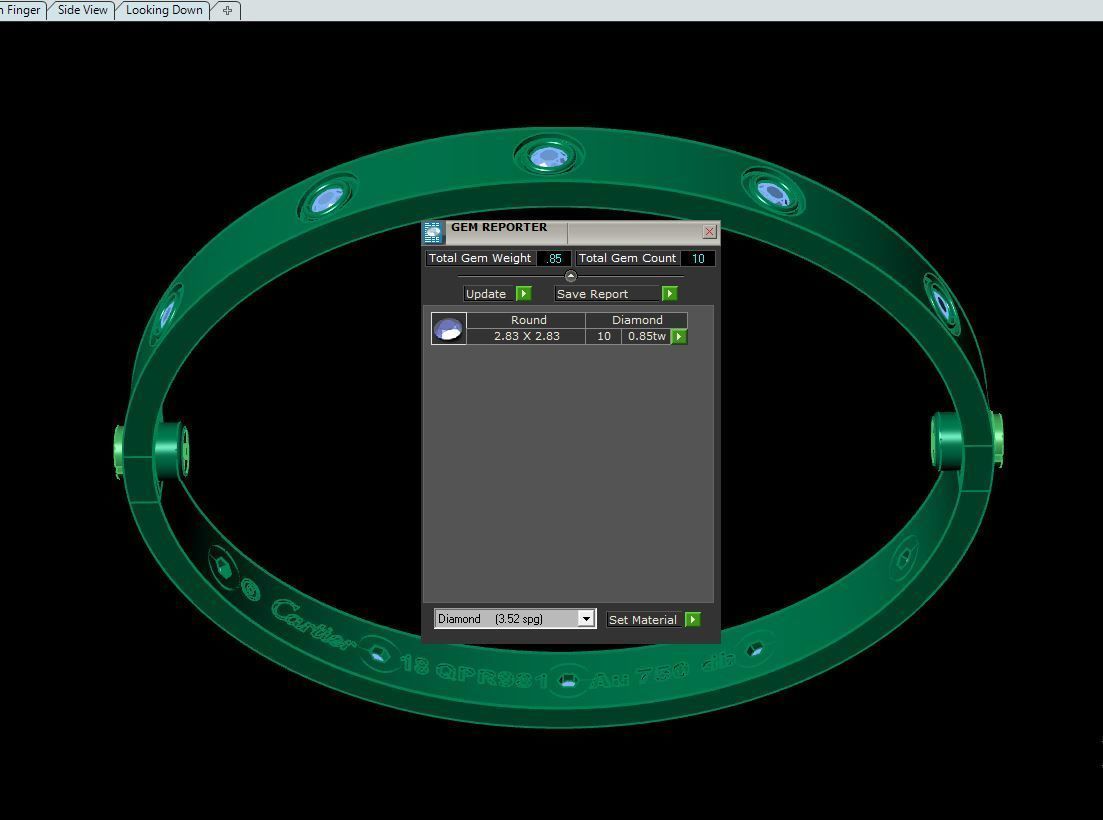Image resolution: width=1103 pixels, height=820 pixels.
Task: Click the Total Gem Weight value field
Action: coord(554,258)
